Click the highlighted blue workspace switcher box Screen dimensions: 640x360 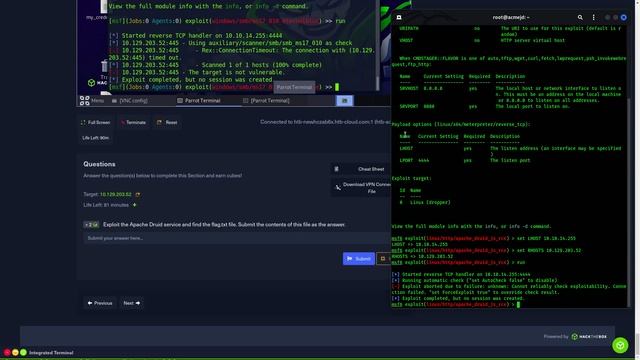click(344, 100)
